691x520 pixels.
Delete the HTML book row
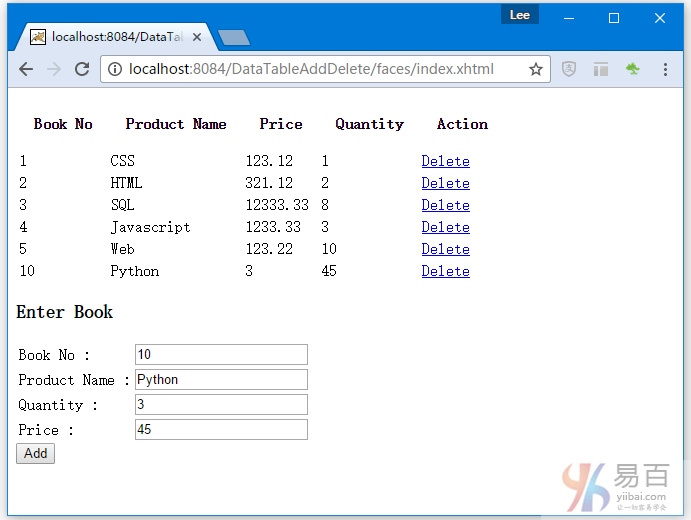(x=445, y=183)
